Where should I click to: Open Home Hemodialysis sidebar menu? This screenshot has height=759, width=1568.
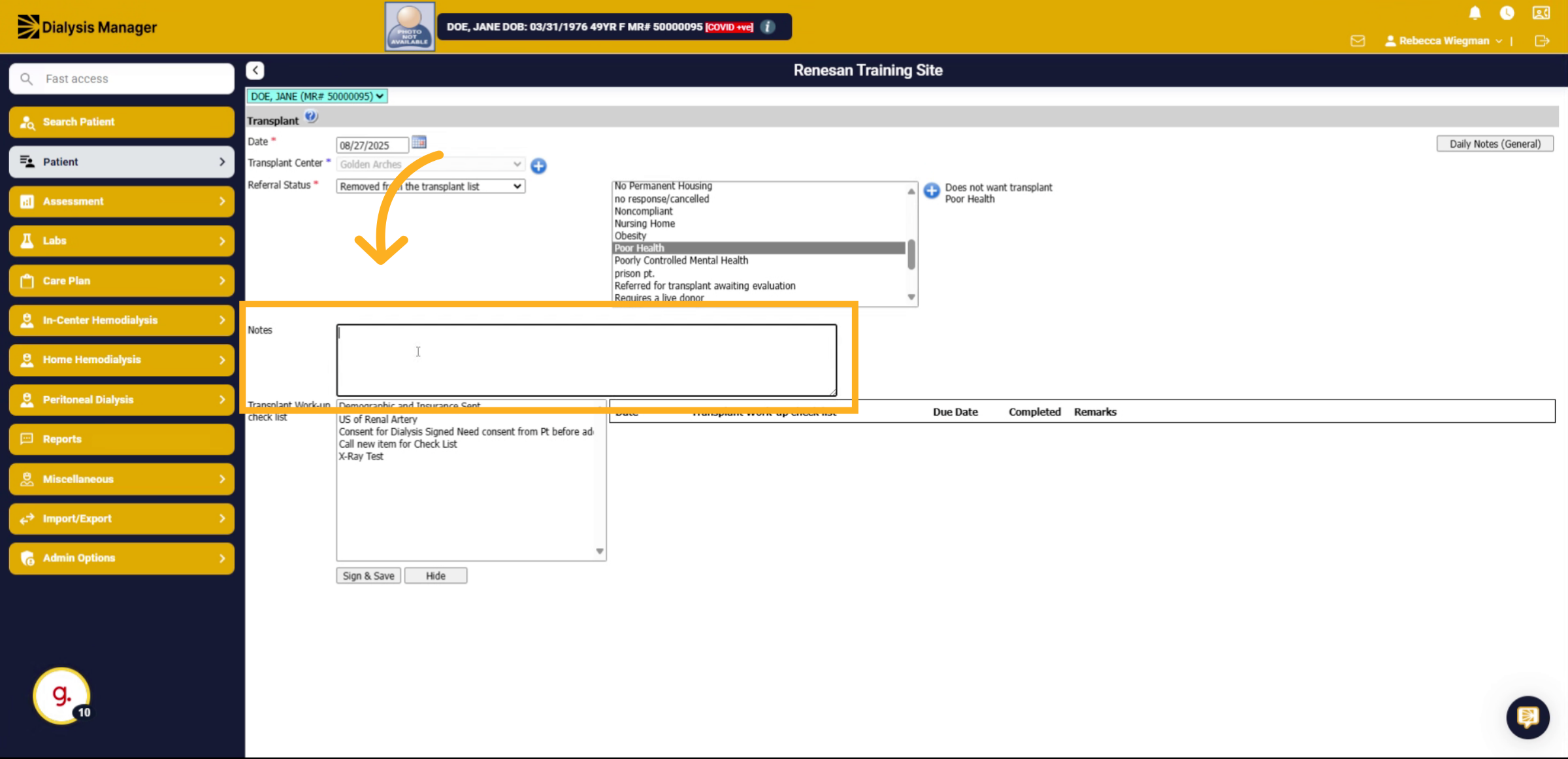click(122, 360)
